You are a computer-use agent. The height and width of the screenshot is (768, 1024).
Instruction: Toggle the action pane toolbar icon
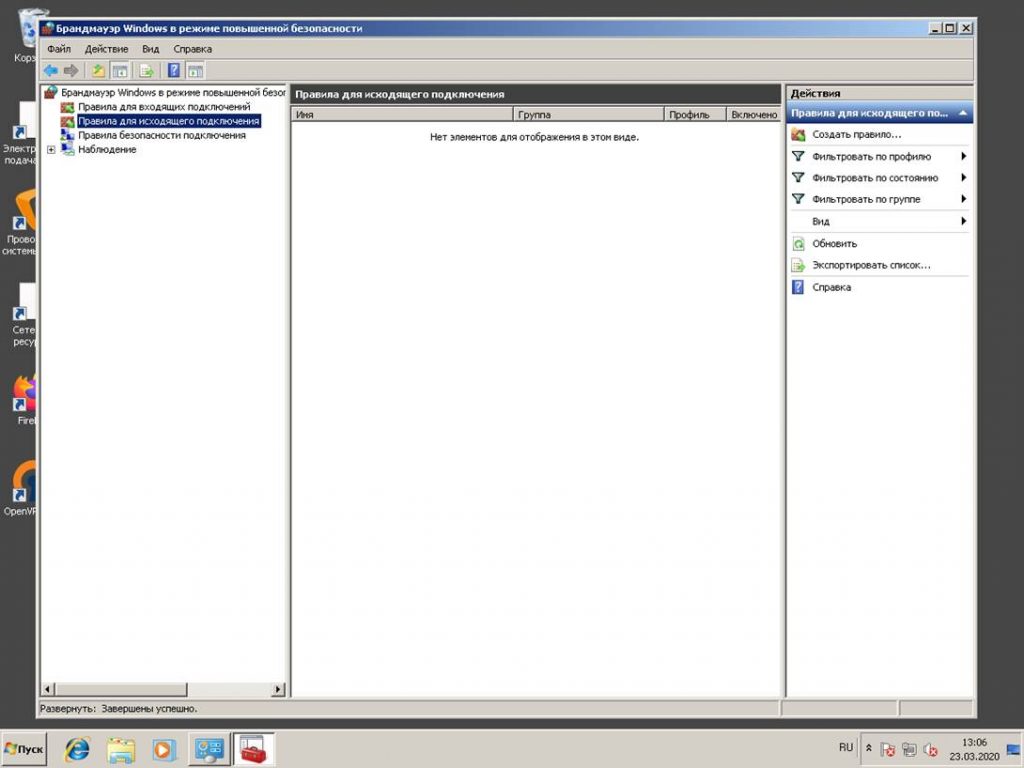(195, 71)
